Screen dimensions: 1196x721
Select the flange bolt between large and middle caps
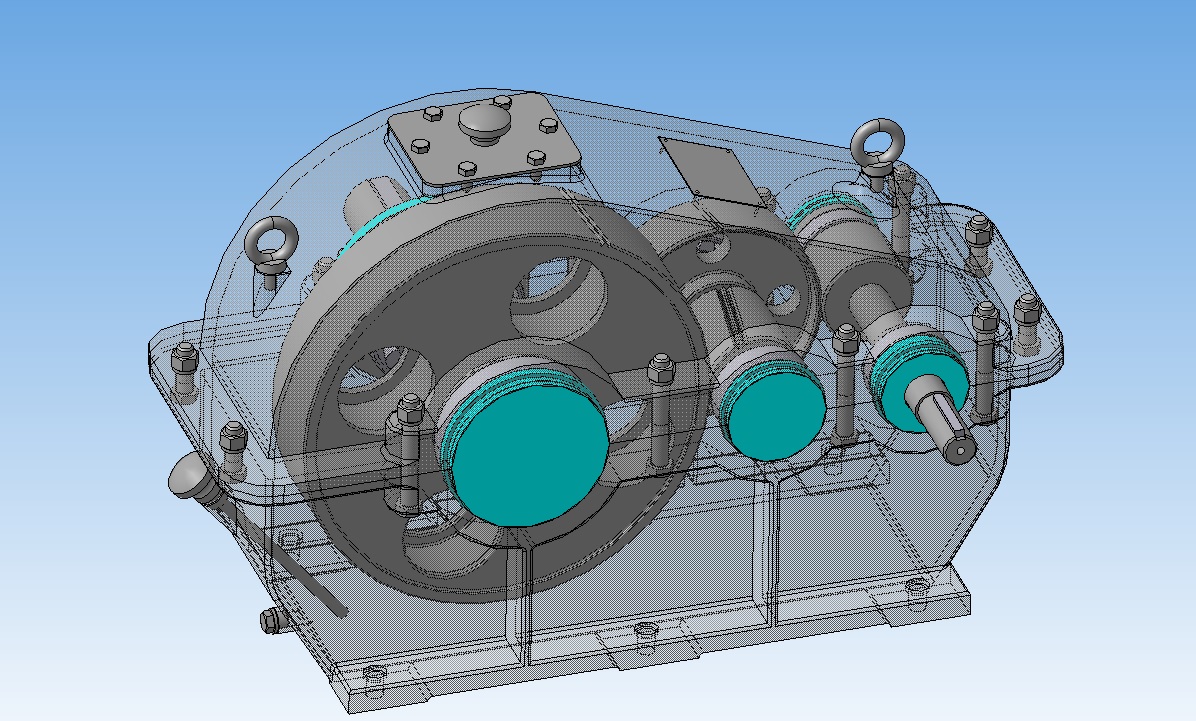click(x=661, y=411)
